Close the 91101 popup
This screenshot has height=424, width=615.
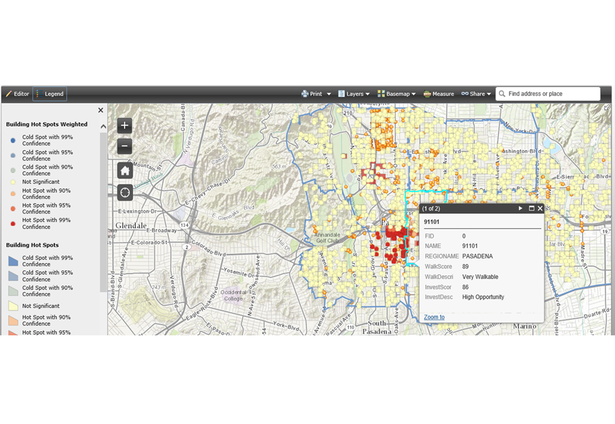[540, 208]
